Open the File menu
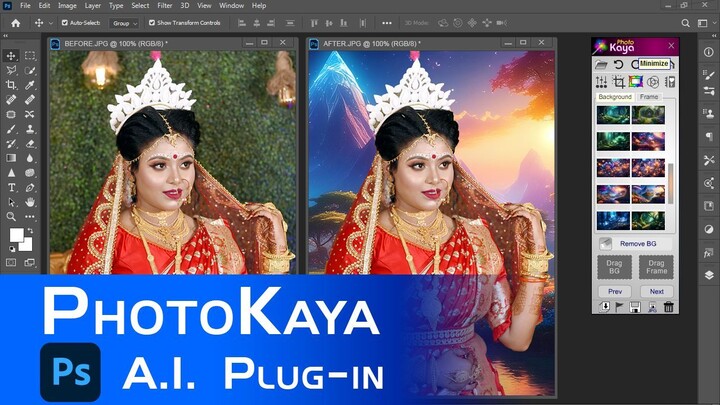 25,6
